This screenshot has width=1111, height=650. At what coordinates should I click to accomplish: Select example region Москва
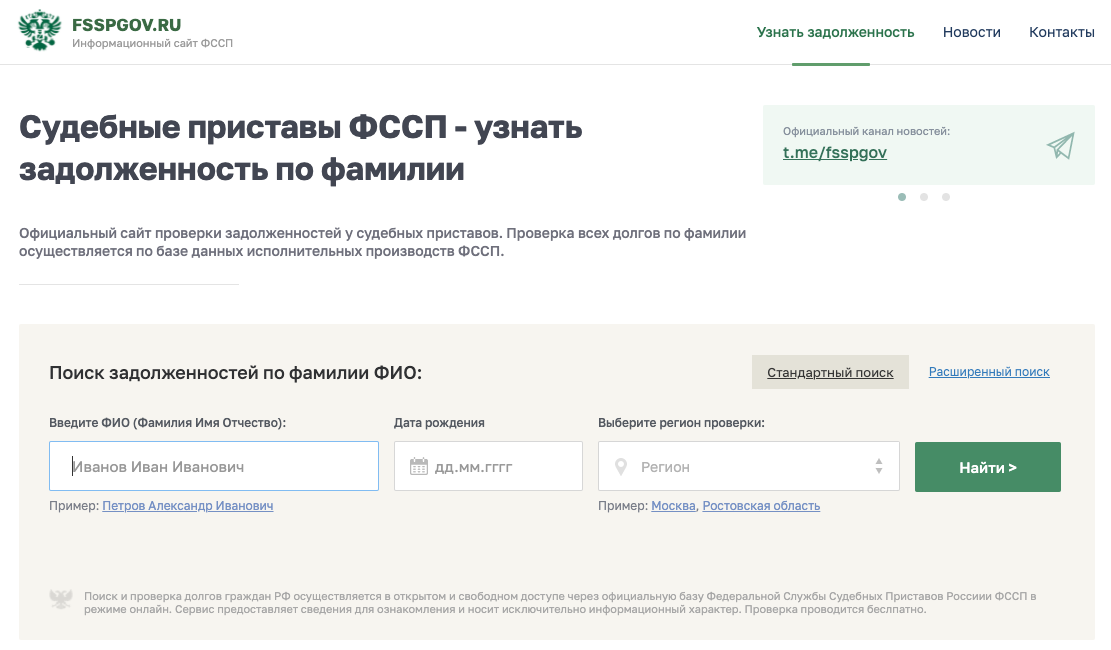pyautogui.click(x=673, y=505)
